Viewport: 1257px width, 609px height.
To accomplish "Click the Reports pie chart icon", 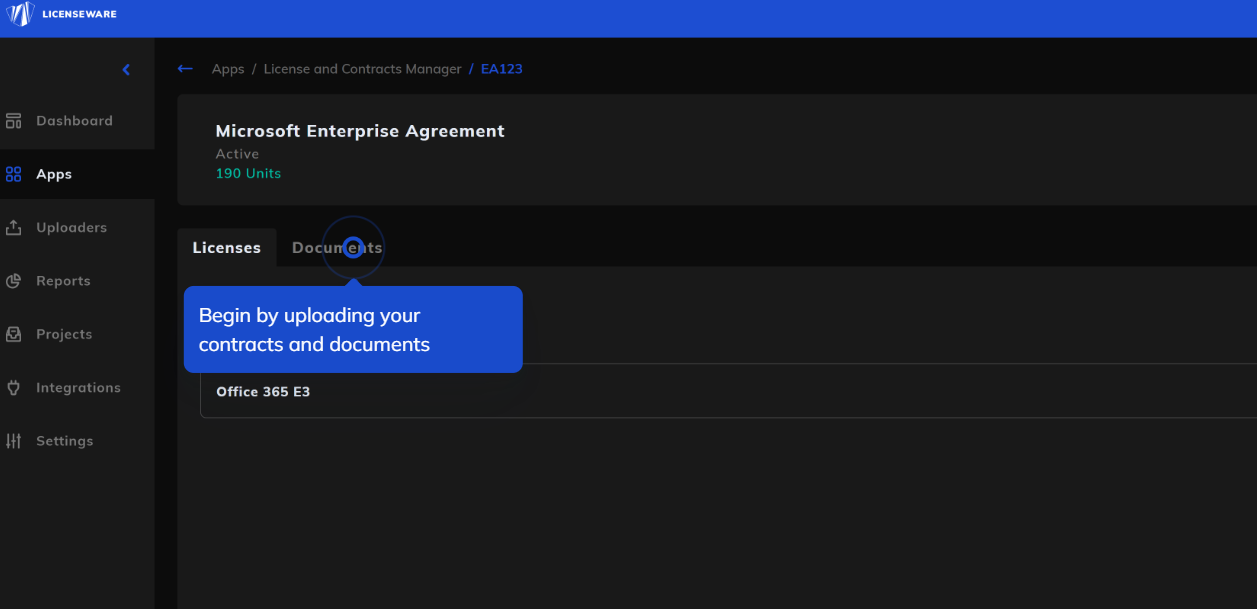I will pos(13,281).
